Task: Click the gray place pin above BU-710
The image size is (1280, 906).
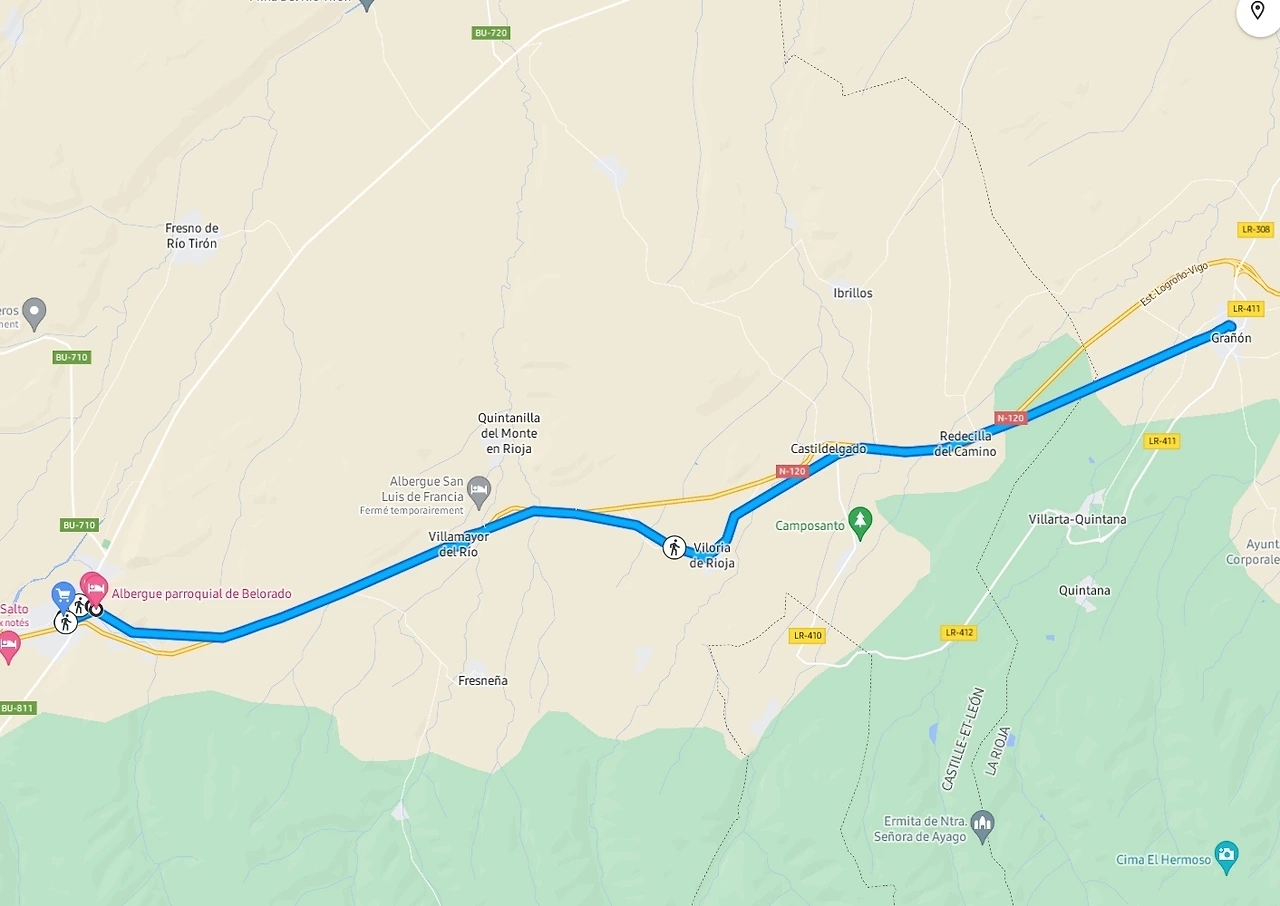Action: point(35,313)
